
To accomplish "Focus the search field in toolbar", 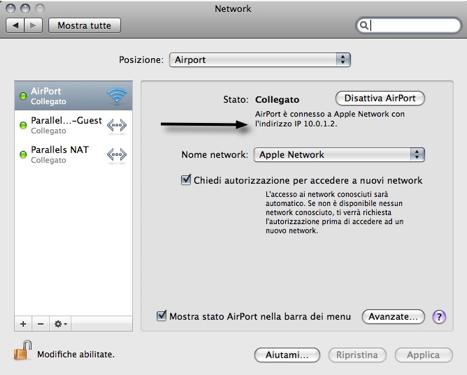I will click(409, 25).
